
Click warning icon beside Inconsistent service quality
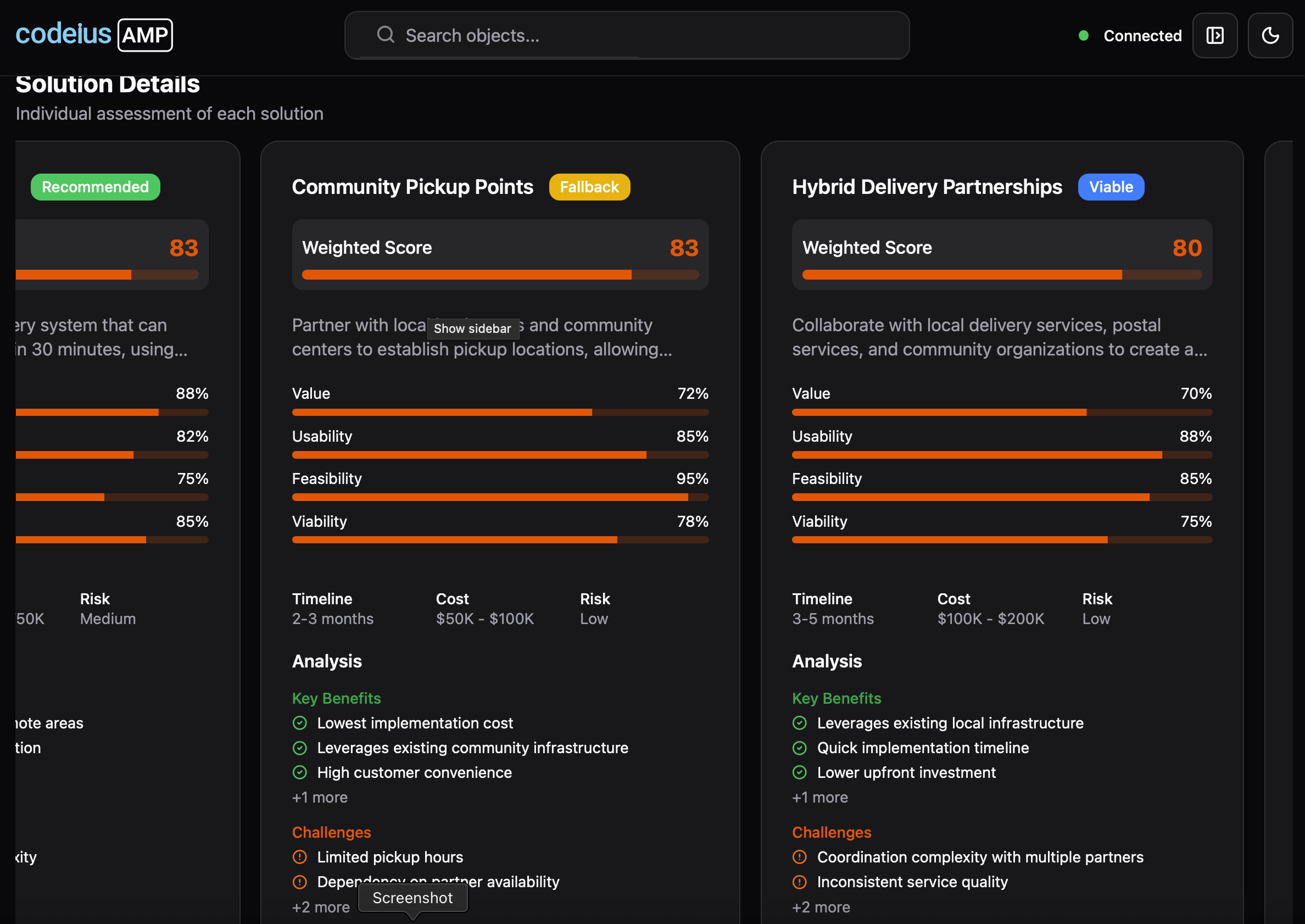click(799, 881)
